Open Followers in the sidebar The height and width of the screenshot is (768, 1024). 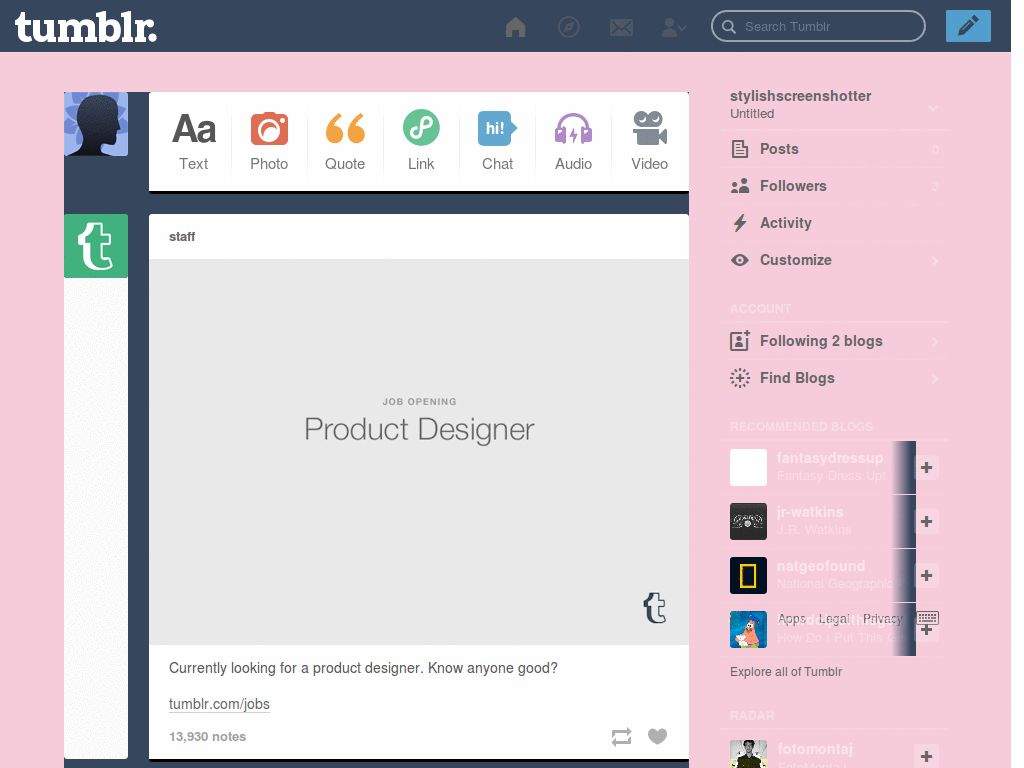(x=835, y=186)
